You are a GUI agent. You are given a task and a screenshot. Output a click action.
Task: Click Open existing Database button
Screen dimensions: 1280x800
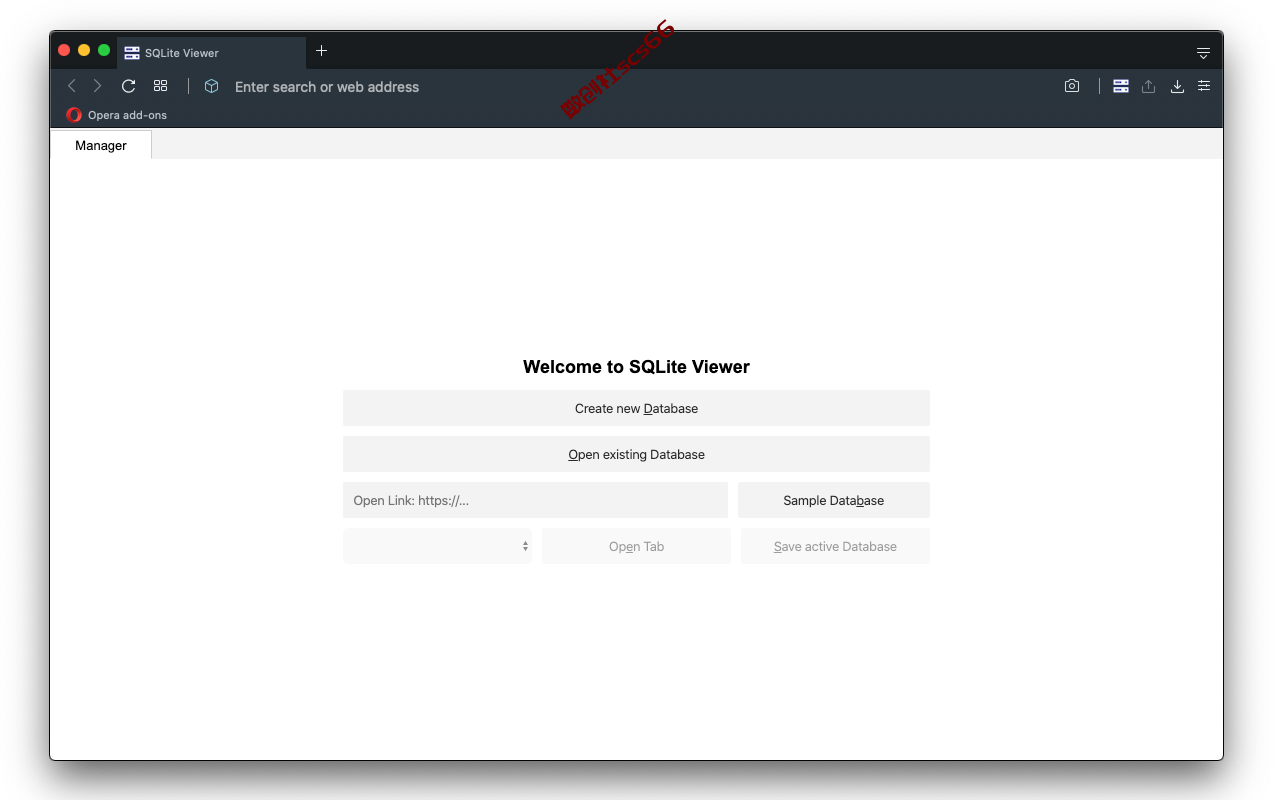click(636, 454)
